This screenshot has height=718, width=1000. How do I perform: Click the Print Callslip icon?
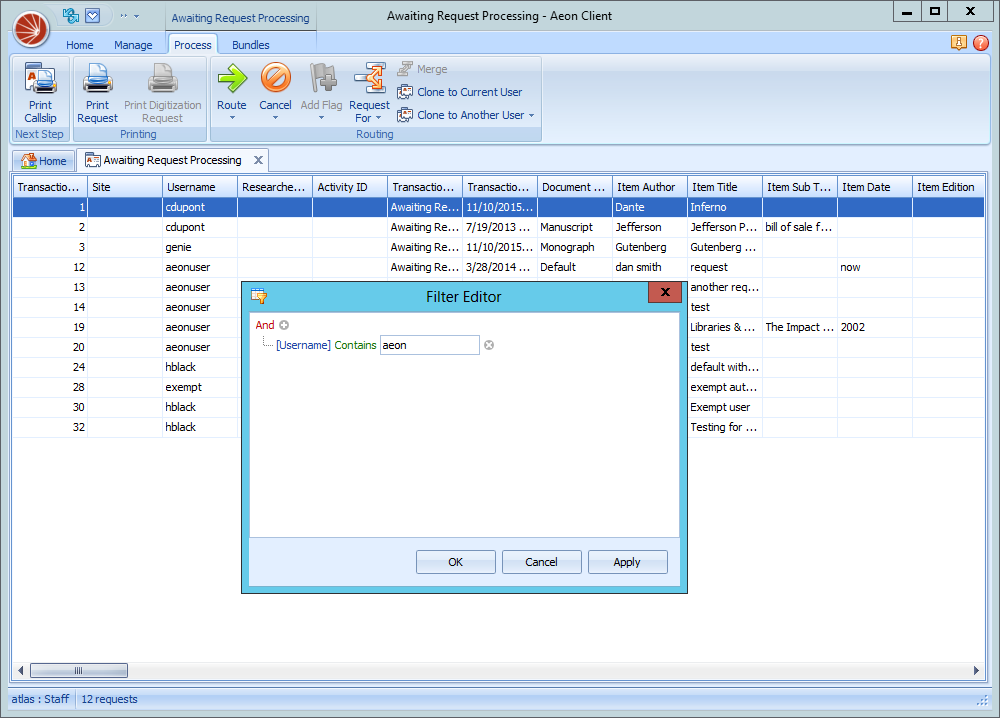click(40, 78)
